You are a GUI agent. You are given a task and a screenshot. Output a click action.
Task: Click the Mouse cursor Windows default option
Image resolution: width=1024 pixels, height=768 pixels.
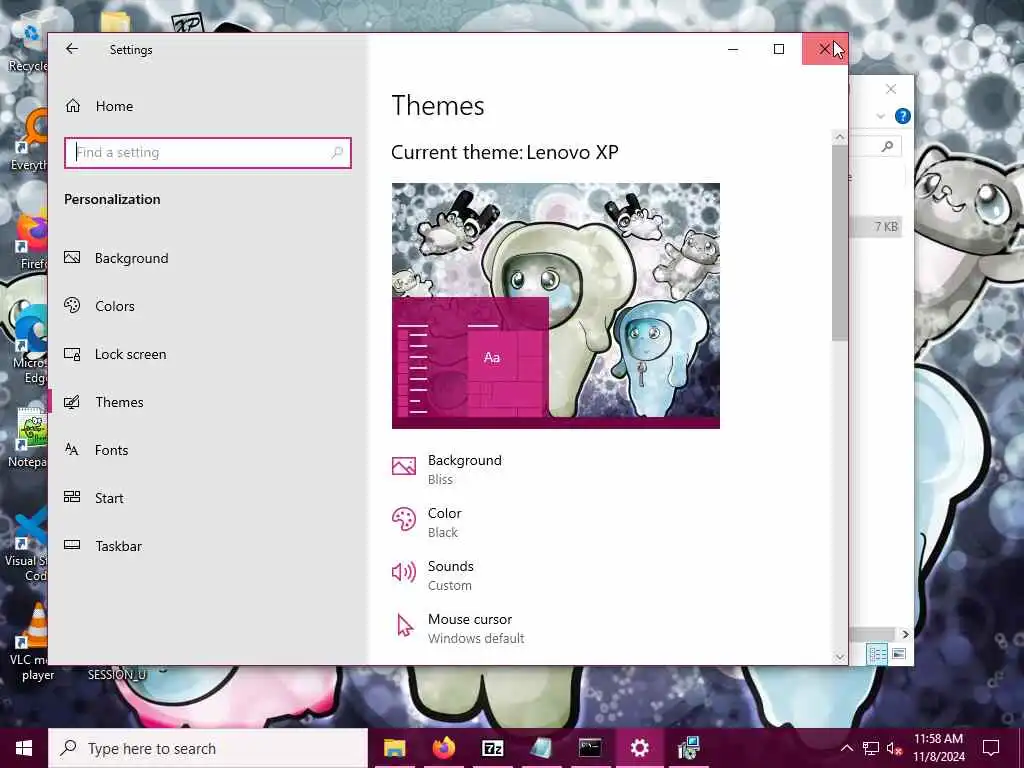[458, 628]
